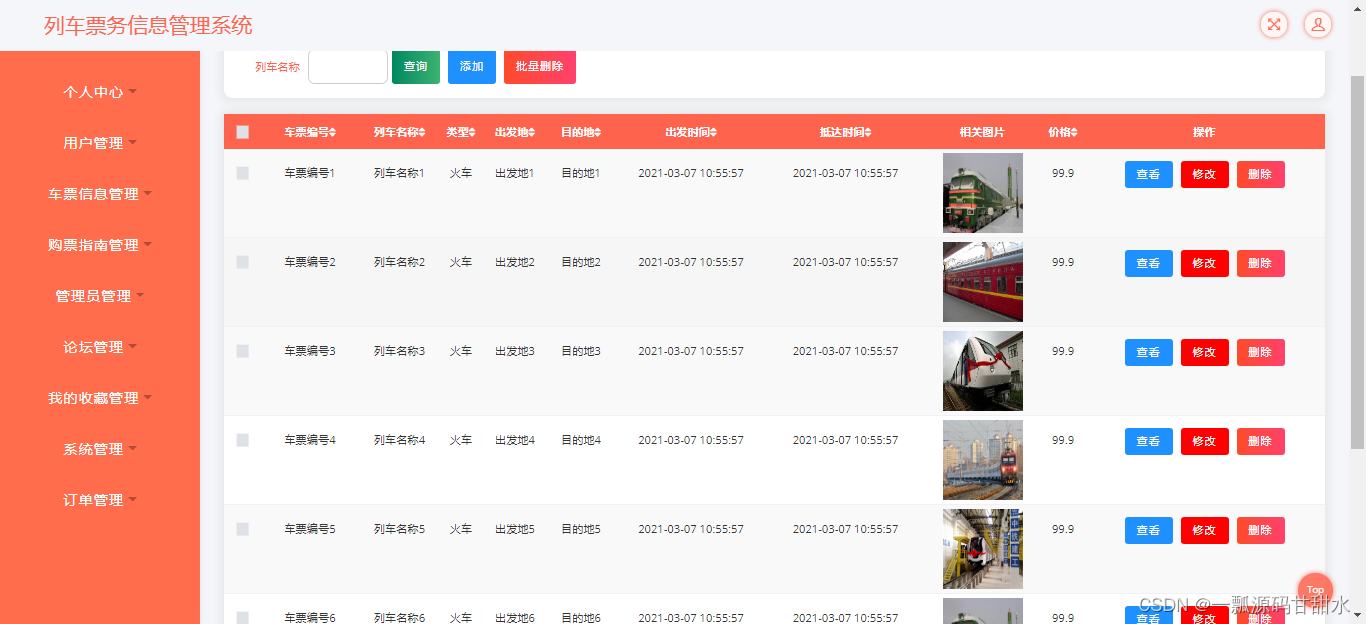Open the green train image in row 1

(x=983, y=193)
